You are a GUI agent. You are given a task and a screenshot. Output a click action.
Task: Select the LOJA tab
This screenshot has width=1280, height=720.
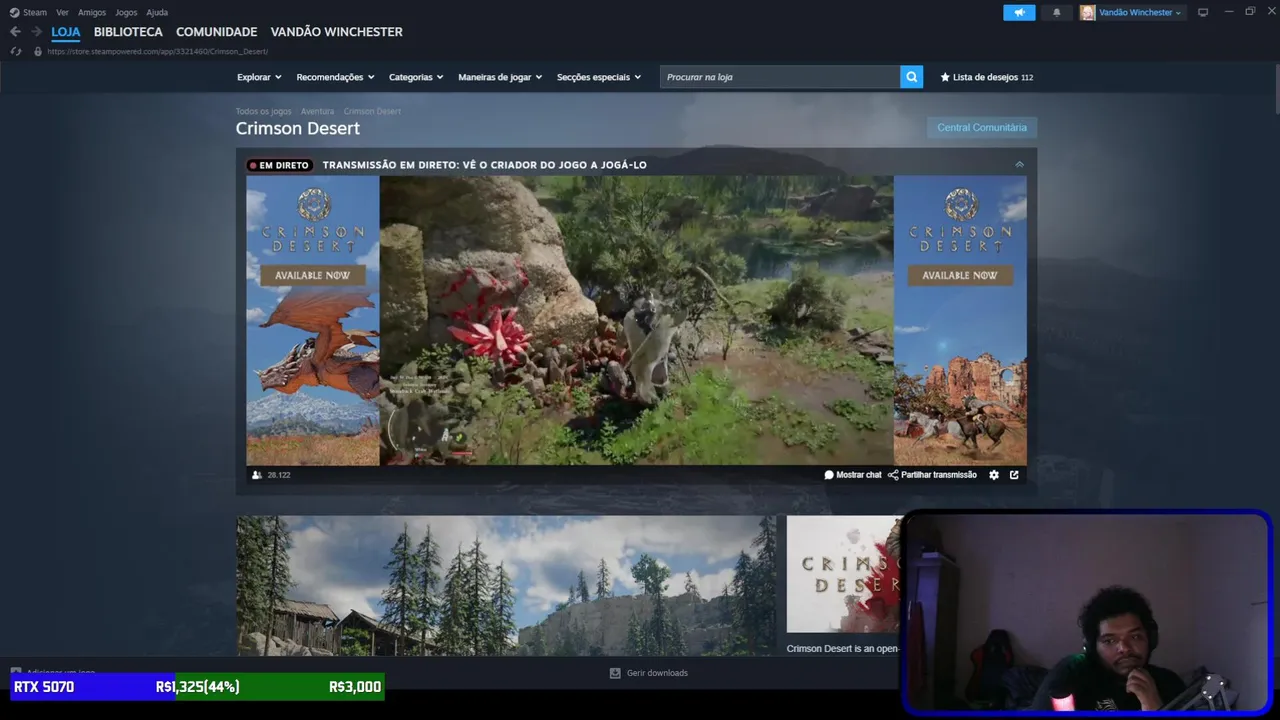pyautogui.click(x=66, y=32)
